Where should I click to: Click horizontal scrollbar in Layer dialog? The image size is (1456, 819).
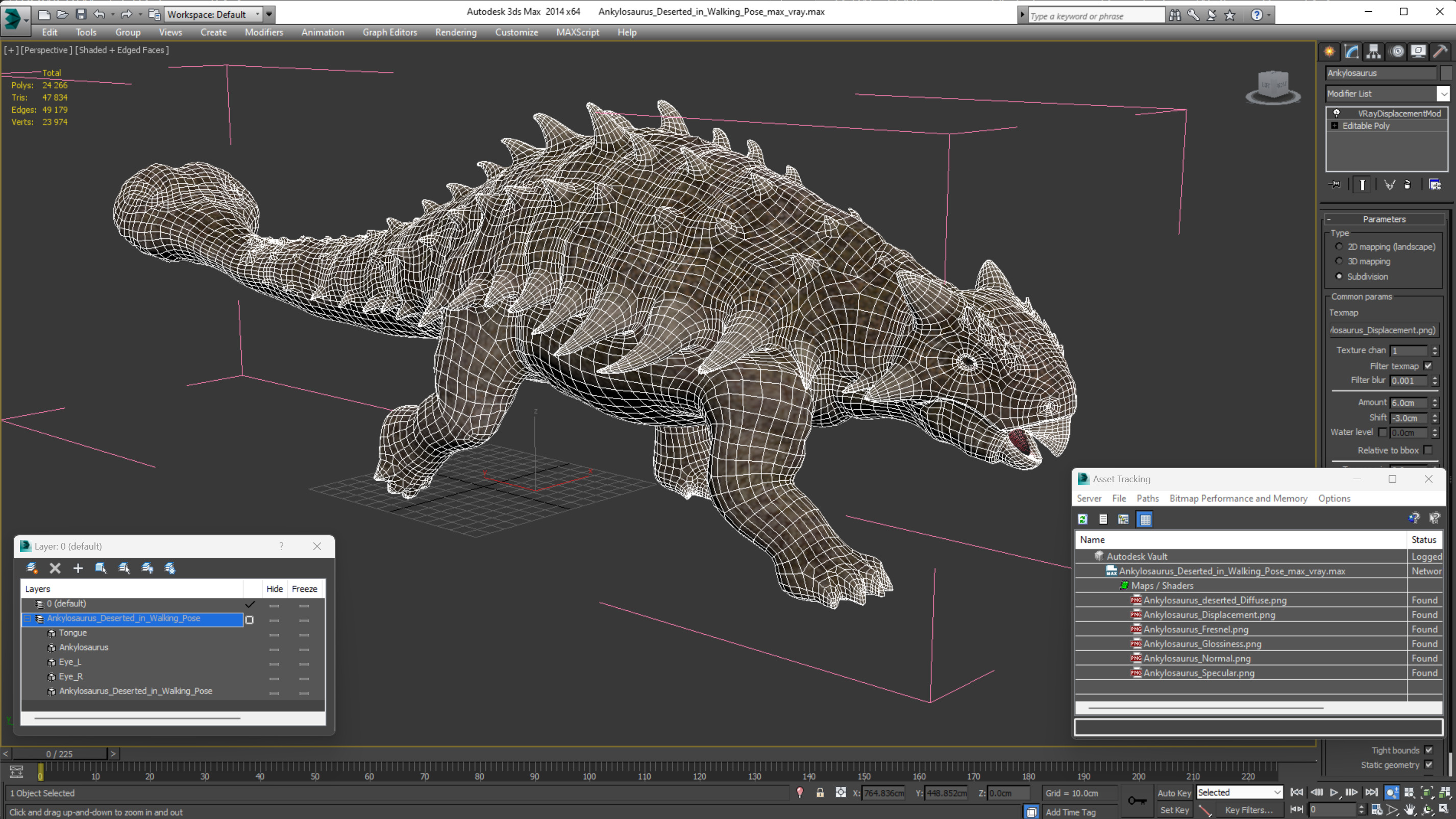[137, 718]
